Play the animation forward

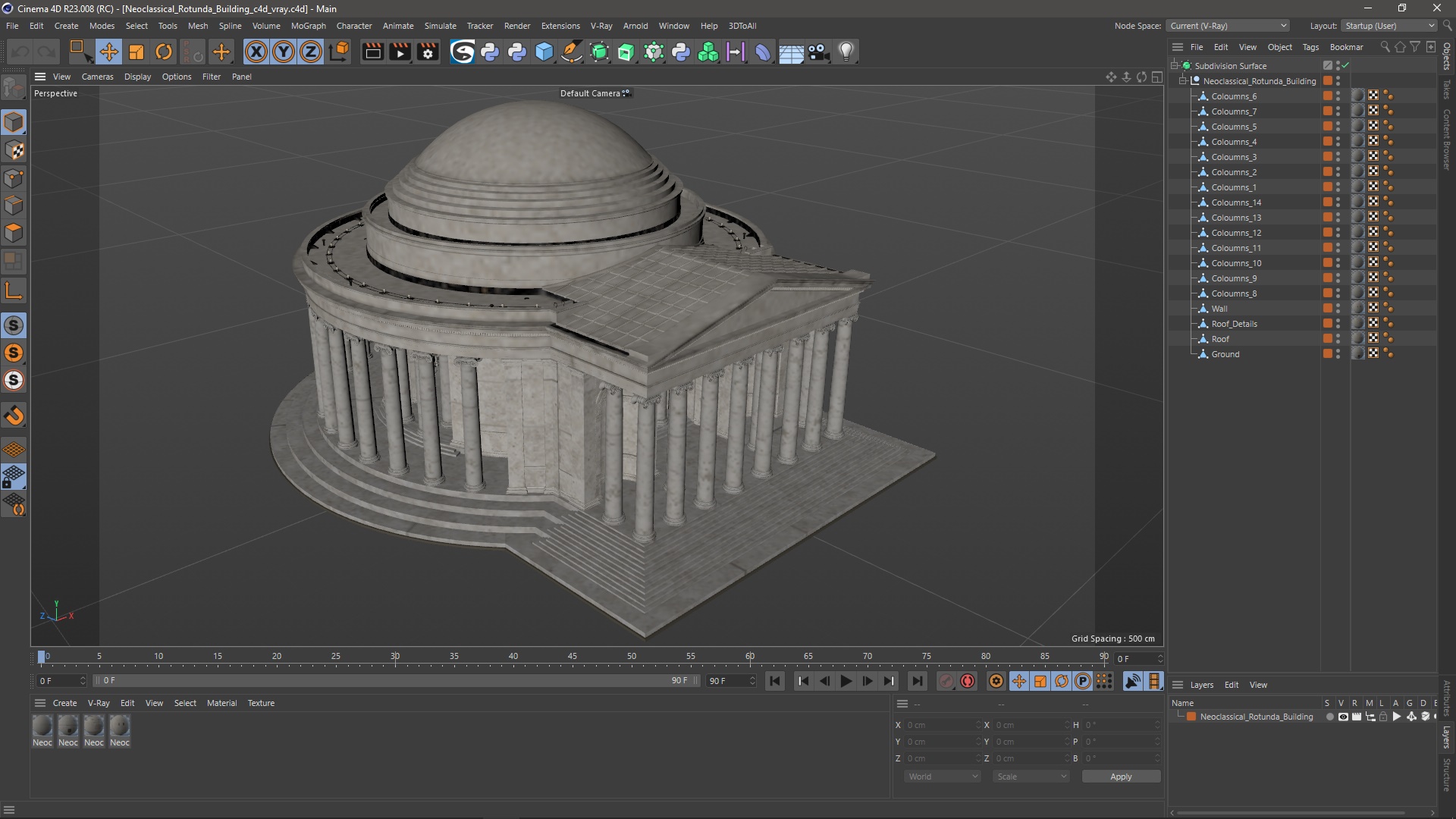pos(846,681)
